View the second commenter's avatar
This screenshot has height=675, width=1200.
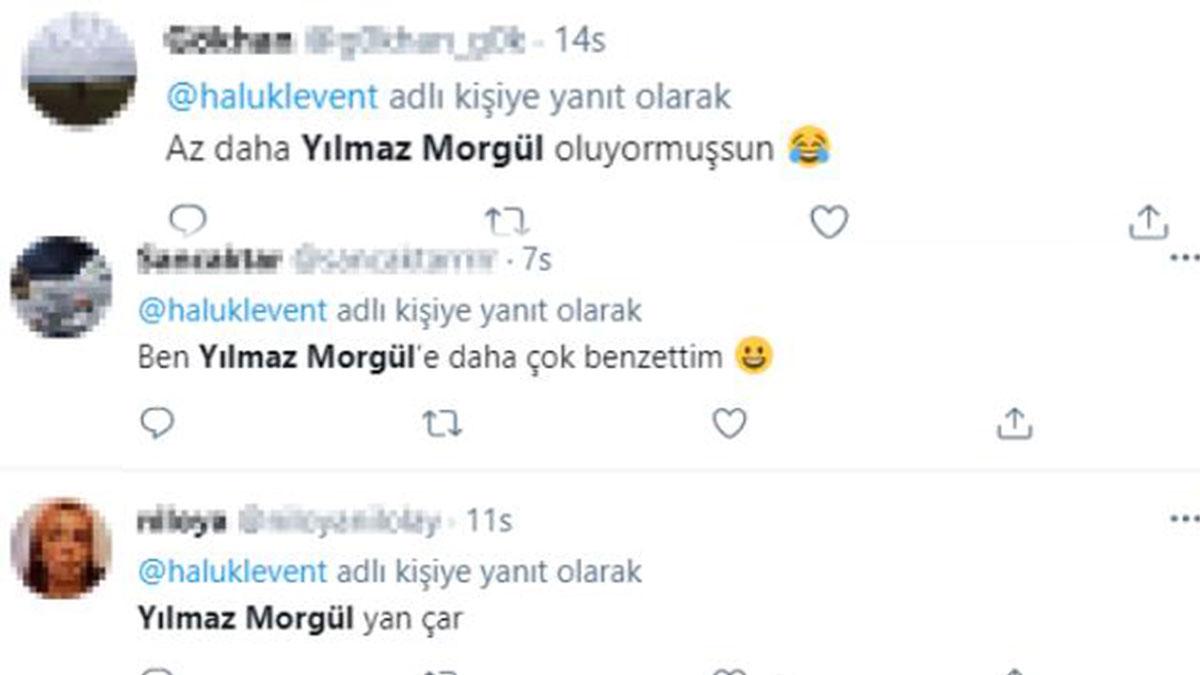tap(61, 287)
